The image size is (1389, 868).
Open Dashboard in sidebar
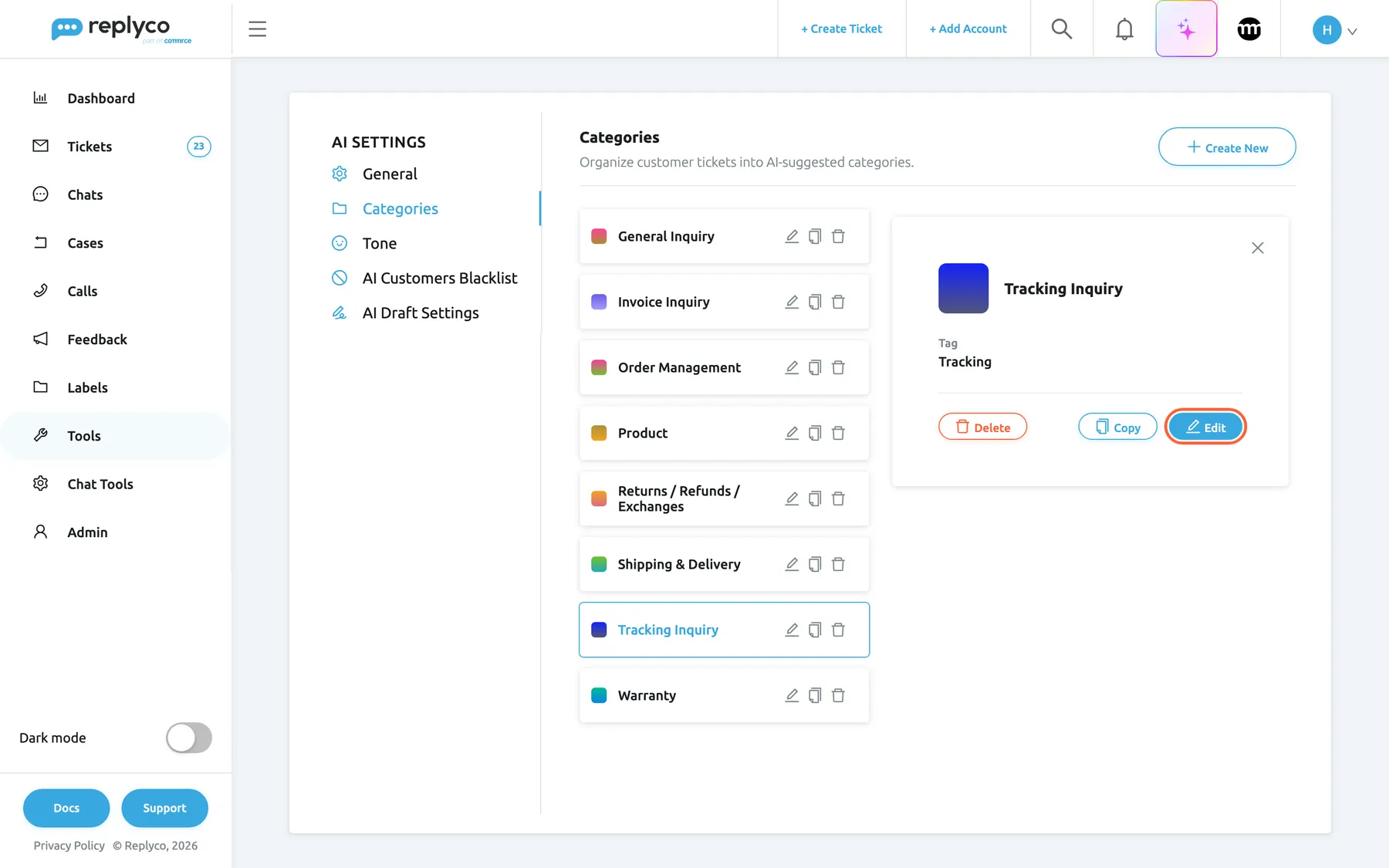[x=101, y=98]
